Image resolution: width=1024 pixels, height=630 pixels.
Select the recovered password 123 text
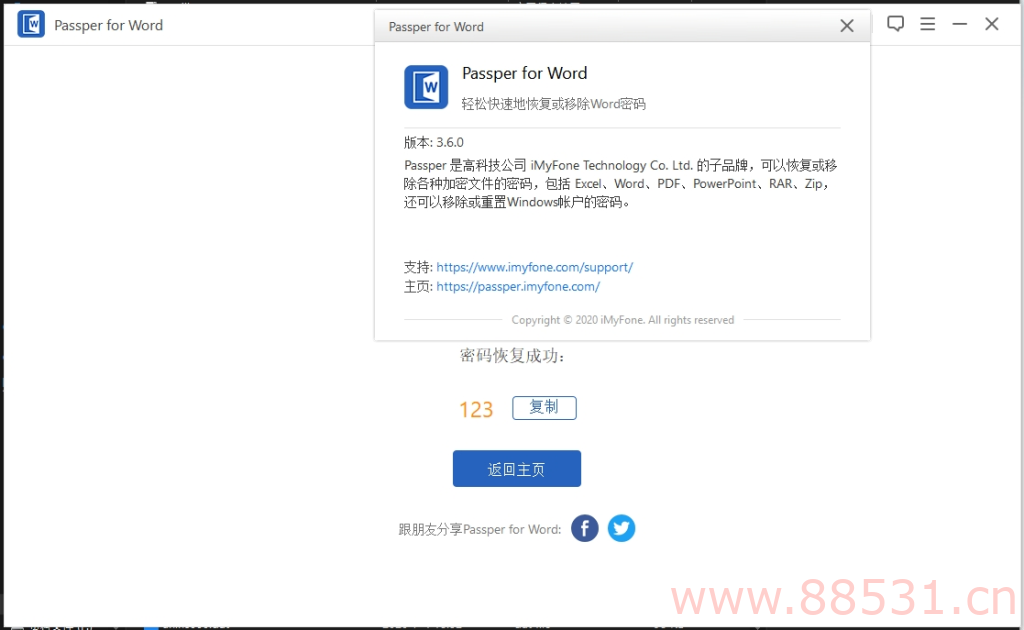point(475,410)
